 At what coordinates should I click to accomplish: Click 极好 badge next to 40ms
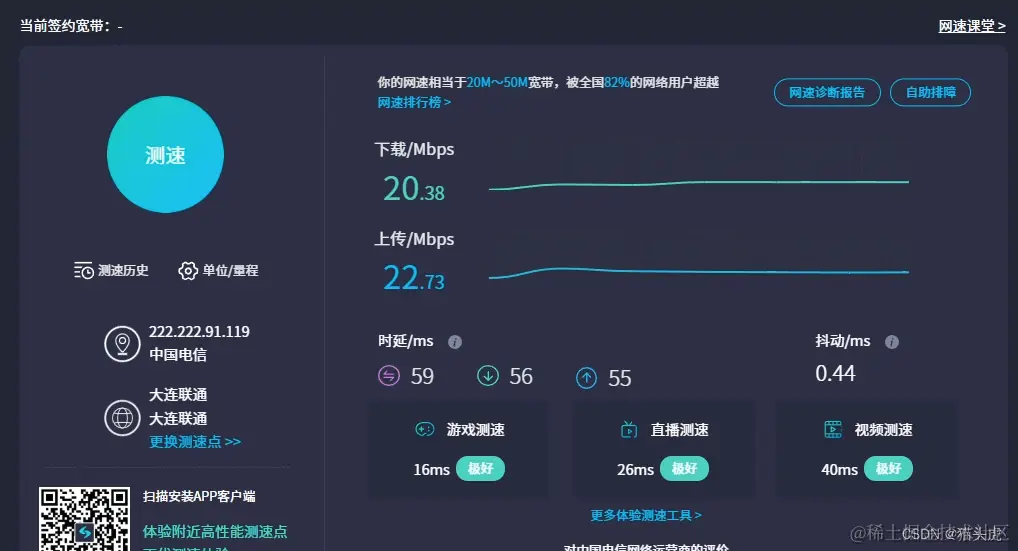(x=888, y=469)
